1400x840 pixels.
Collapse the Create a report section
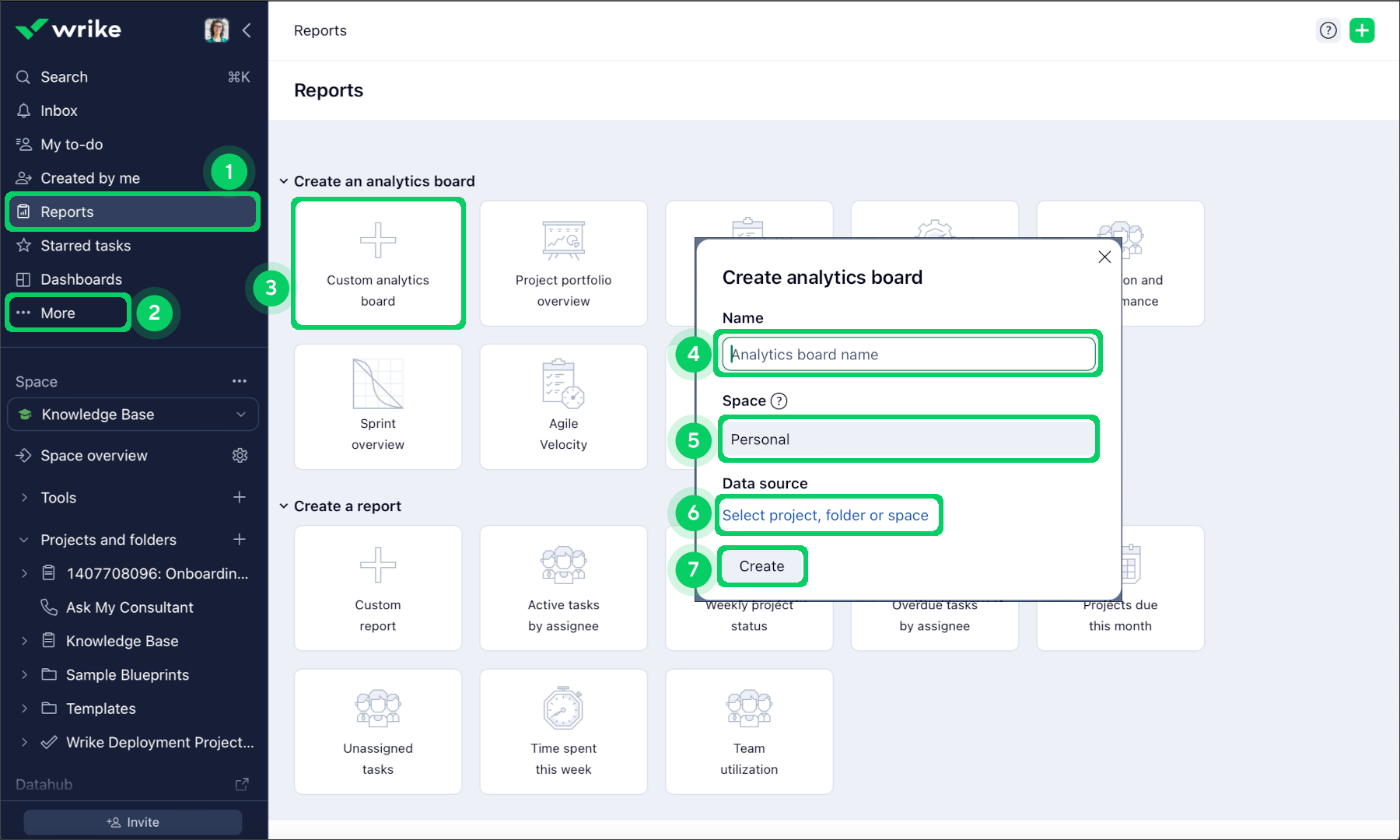coord(284,506)
